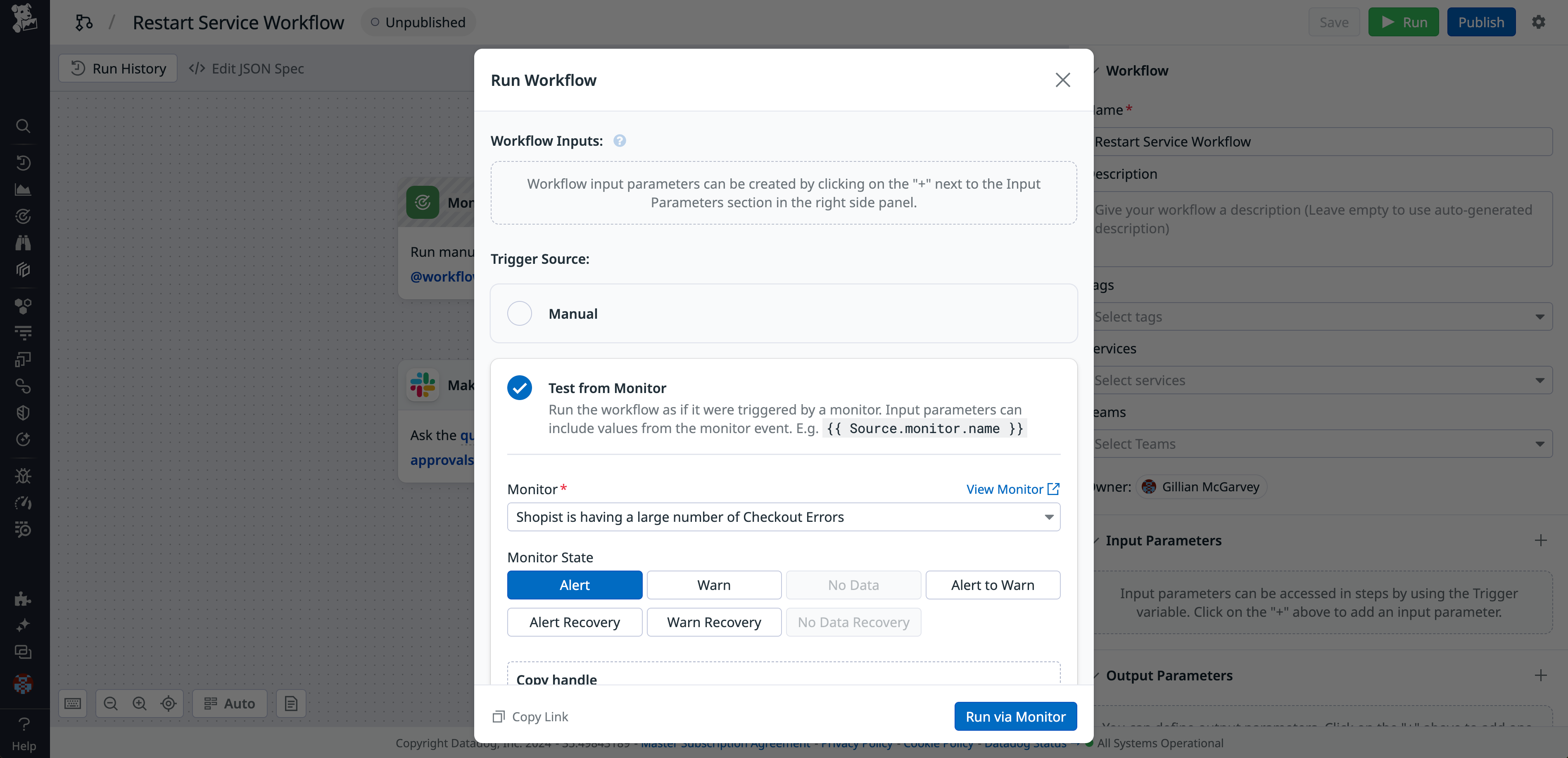Switch to Edit JSON Spec

point(246,68)
